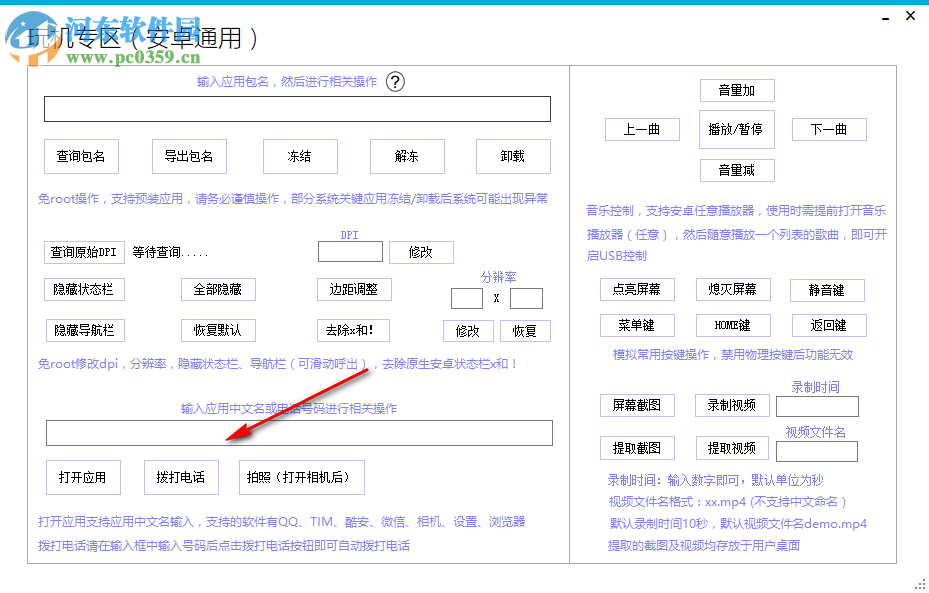Screen dimensions: 929x593
Task: Go to previous track with 上一曲
Action: point(642,130)
